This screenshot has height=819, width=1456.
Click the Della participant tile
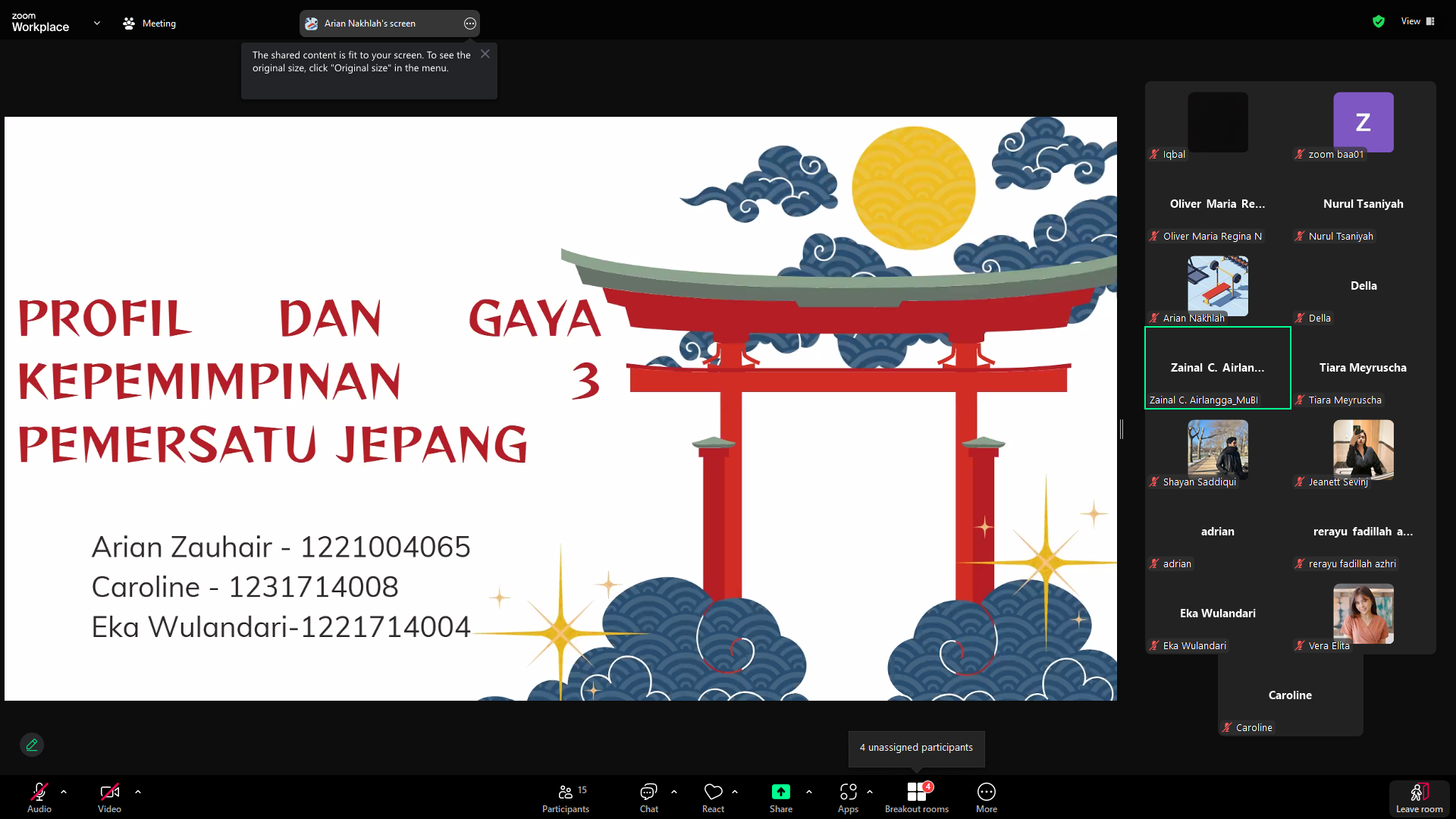click(1363, 287)
